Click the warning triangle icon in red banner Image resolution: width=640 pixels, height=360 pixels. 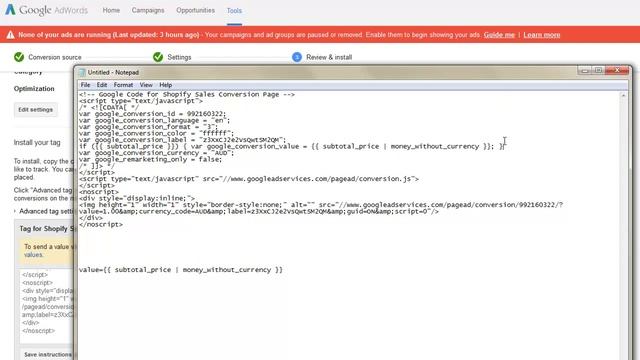point(10,35)
